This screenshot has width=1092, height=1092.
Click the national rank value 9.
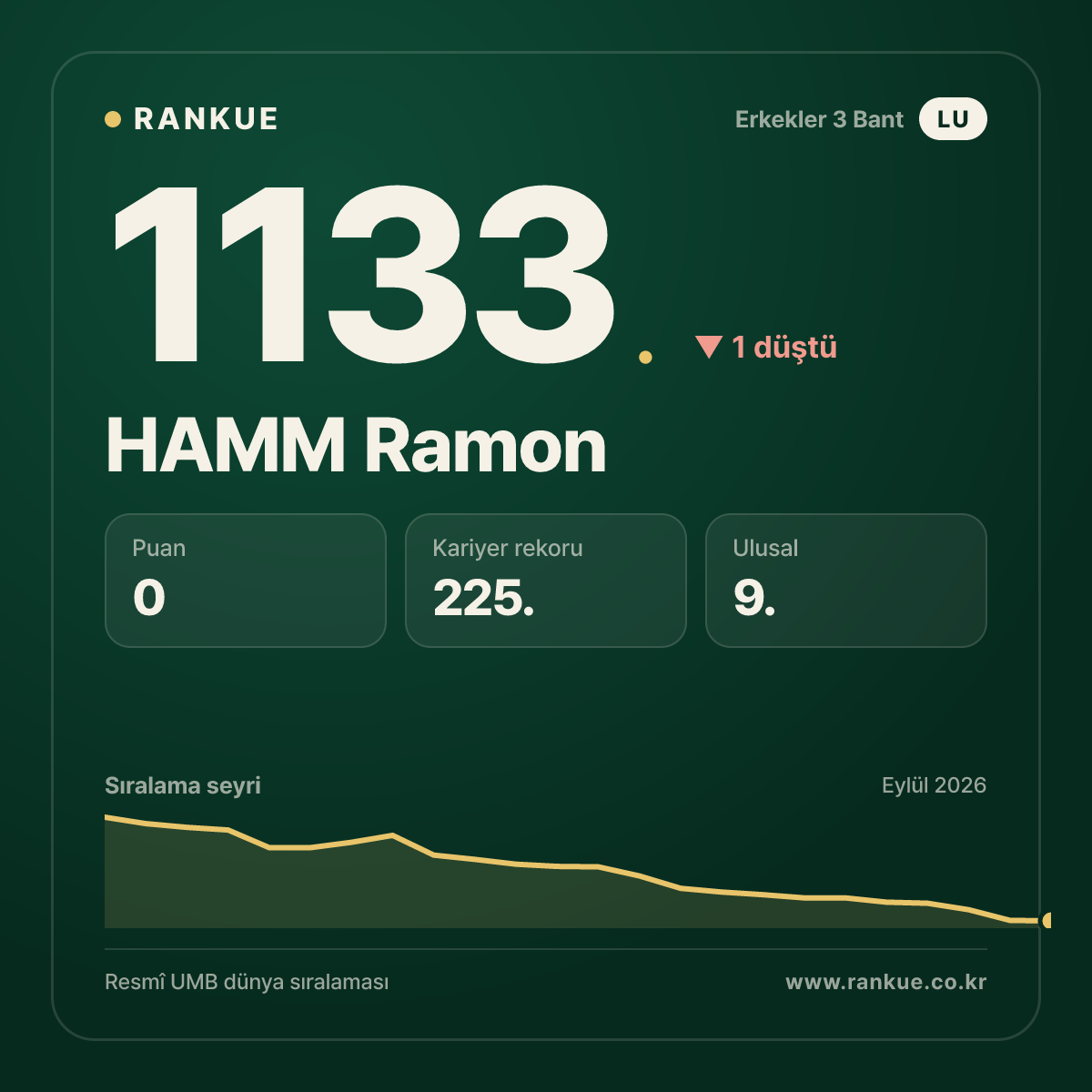(x=754, y=598)
